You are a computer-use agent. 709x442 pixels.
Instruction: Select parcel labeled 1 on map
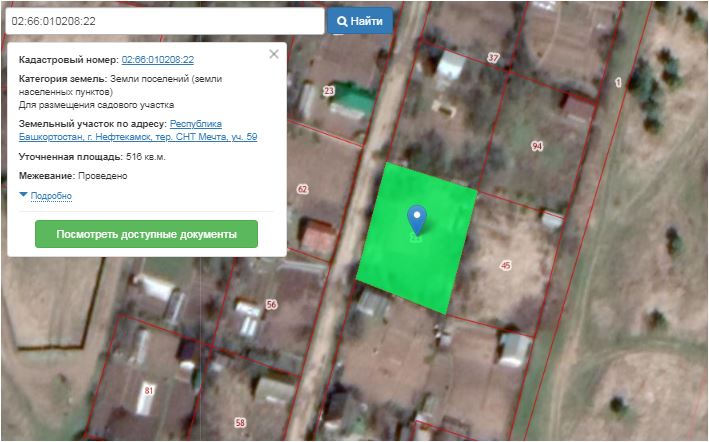click(618, 82)
